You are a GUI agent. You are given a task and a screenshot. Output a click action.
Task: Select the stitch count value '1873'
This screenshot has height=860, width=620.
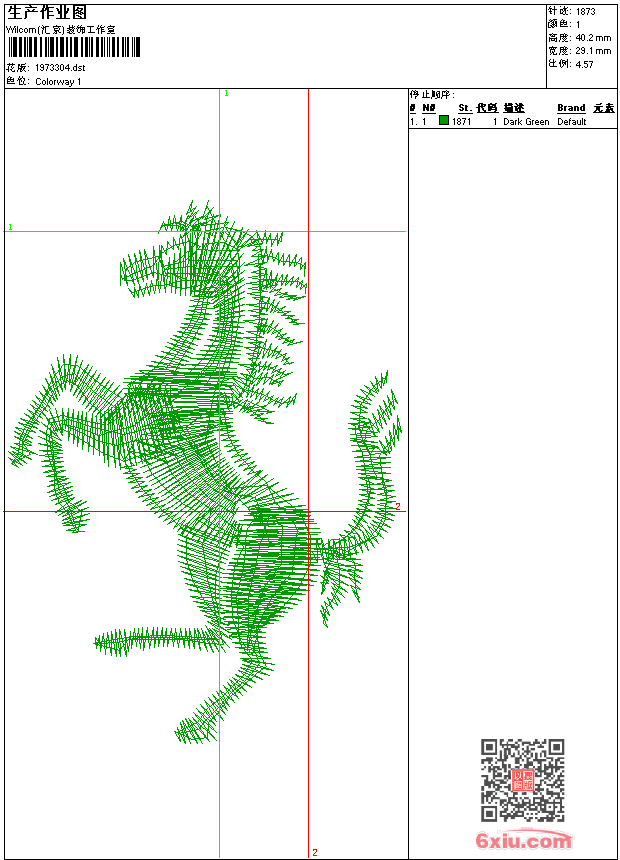pyautogui.click(x=585, y=12)
